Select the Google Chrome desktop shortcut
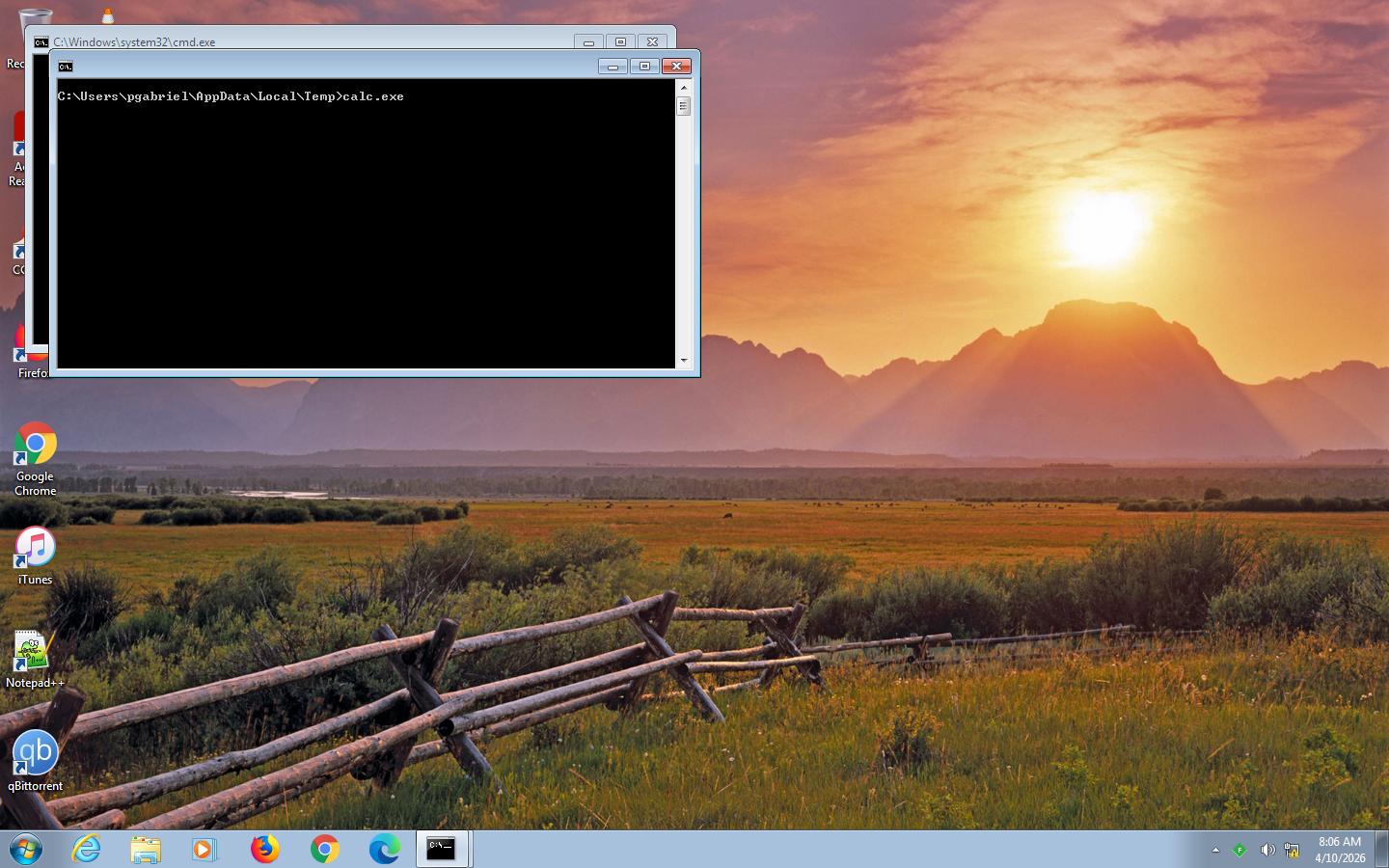Screen dimensions: 1389x868 point(35,459)
